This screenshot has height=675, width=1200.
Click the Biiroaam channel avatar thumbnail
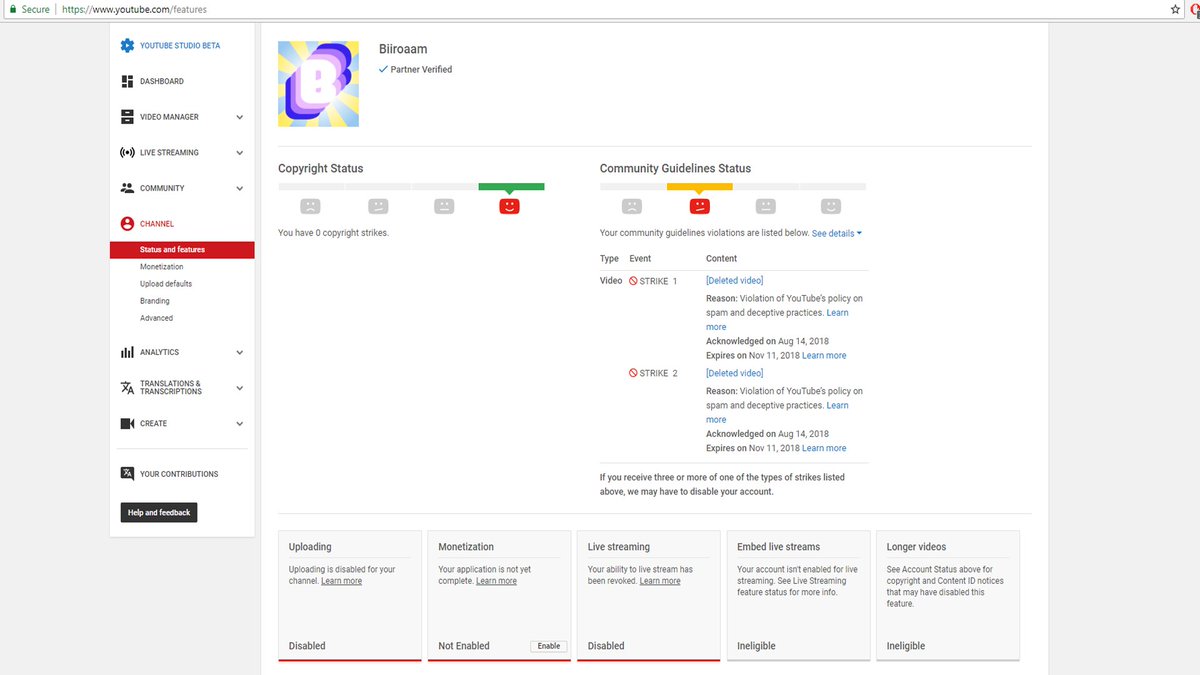[318, 84]
